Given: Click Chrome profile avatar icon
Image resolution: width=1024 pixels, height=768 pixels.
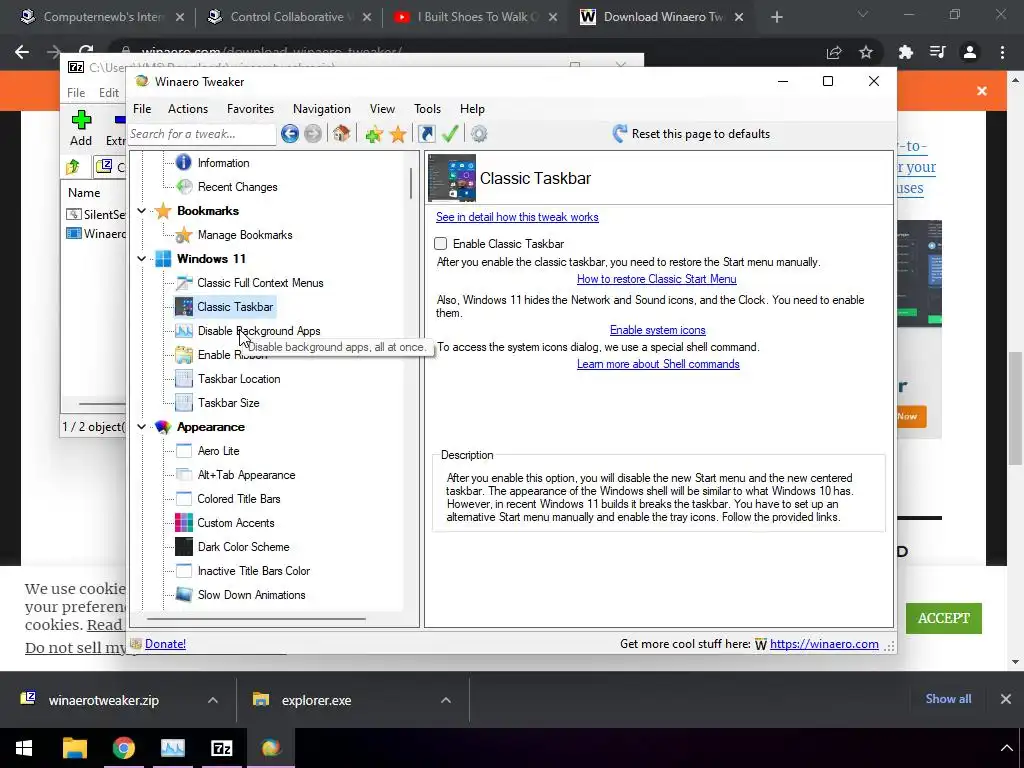Looking at the screenshot, I should tap(970, 52).
